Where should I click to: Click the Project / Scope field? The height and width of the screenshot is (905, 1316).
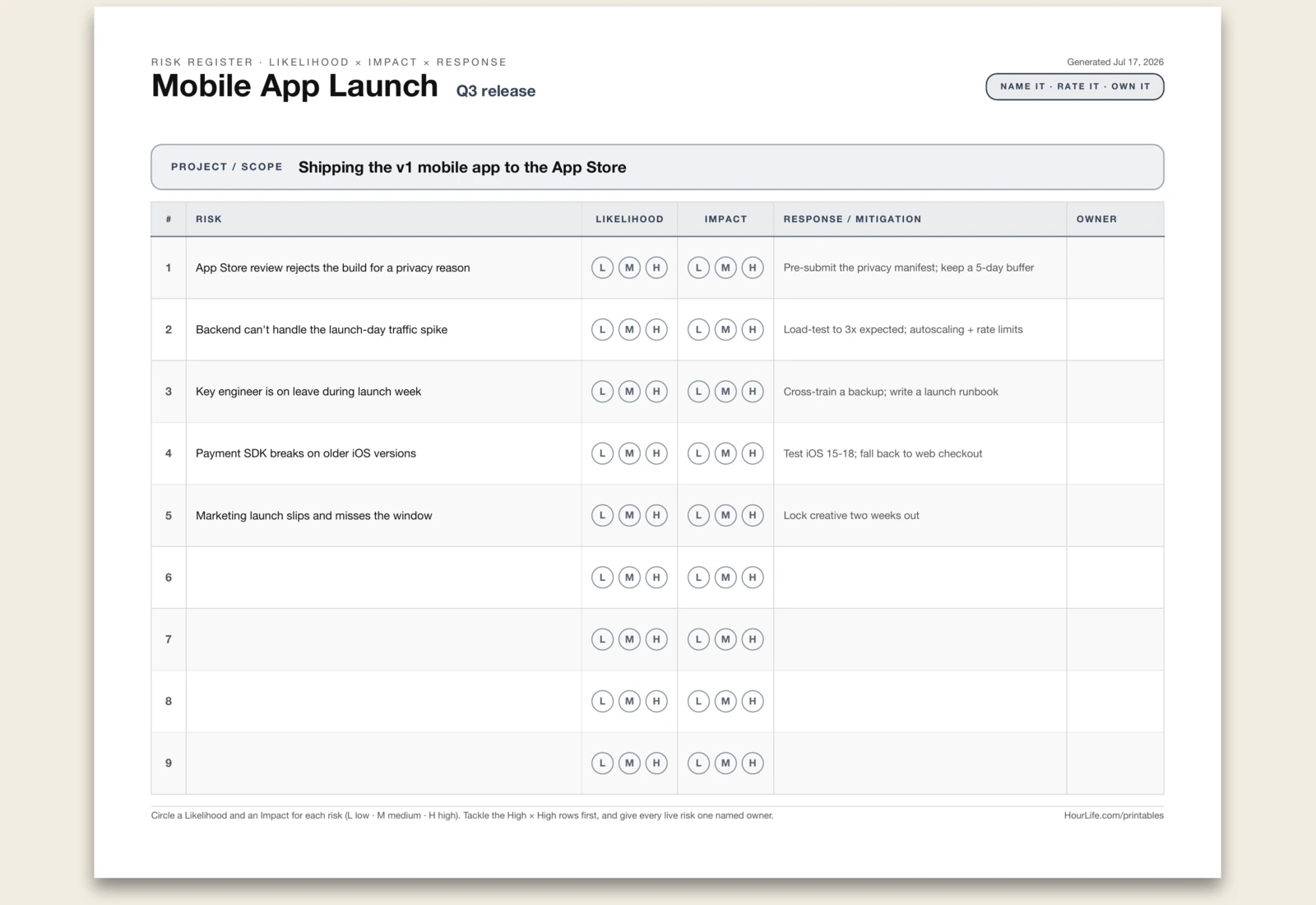657,167
